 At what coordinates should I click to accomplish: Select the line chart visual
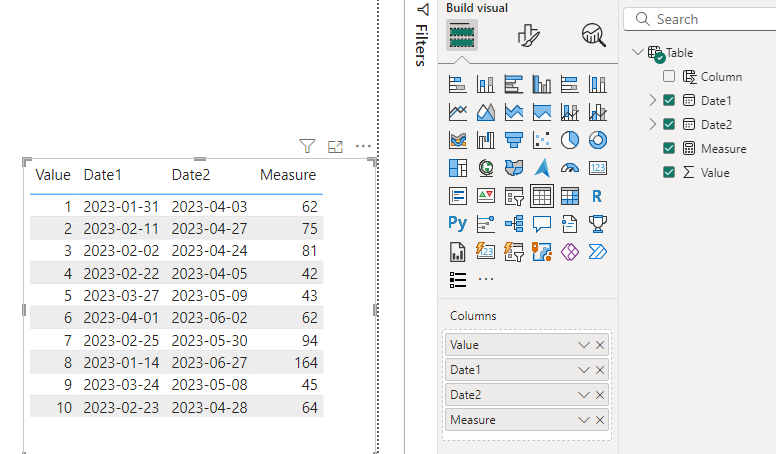(x=457, y=112)
